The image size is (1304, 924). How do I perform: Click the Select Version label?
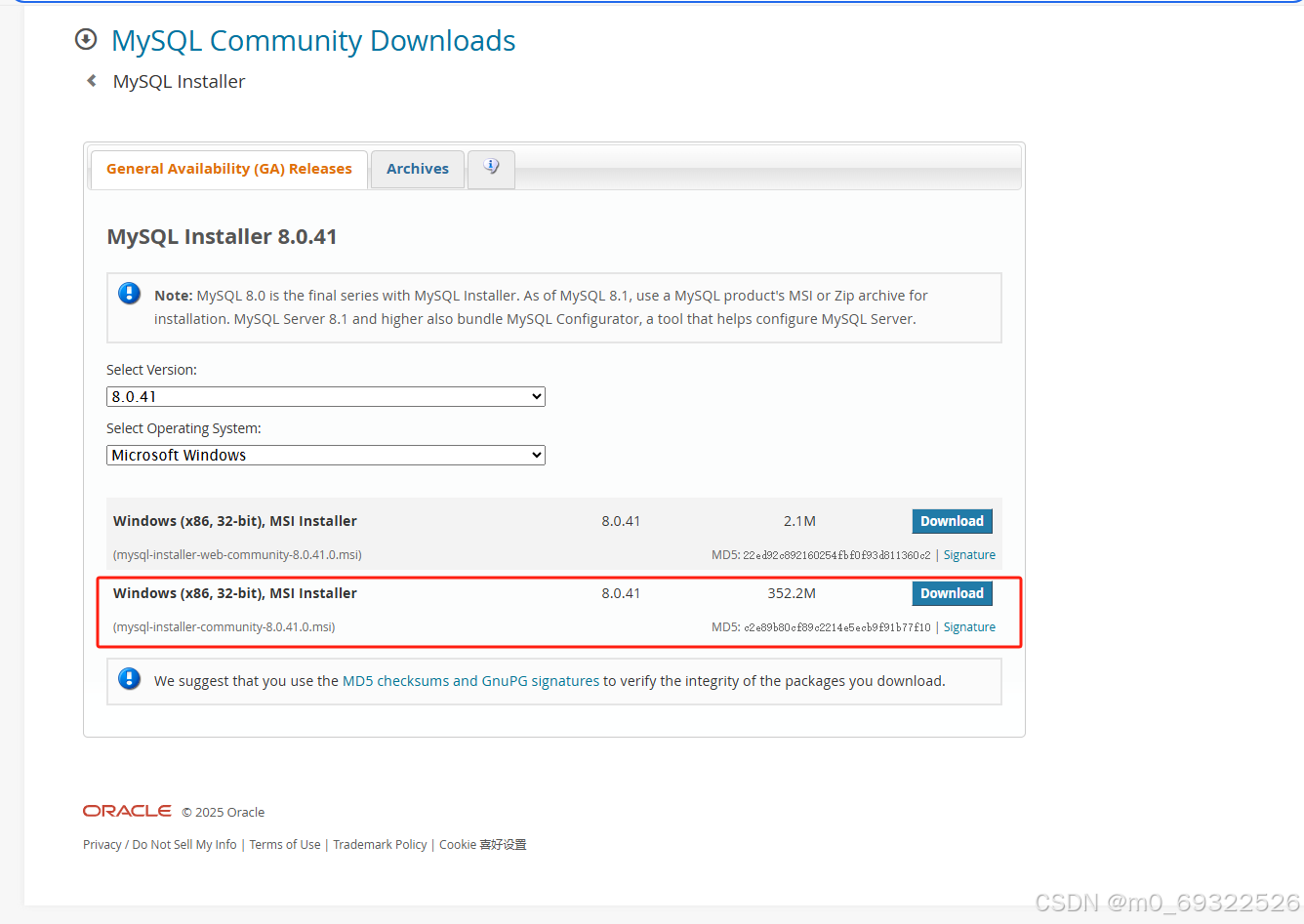151,370
